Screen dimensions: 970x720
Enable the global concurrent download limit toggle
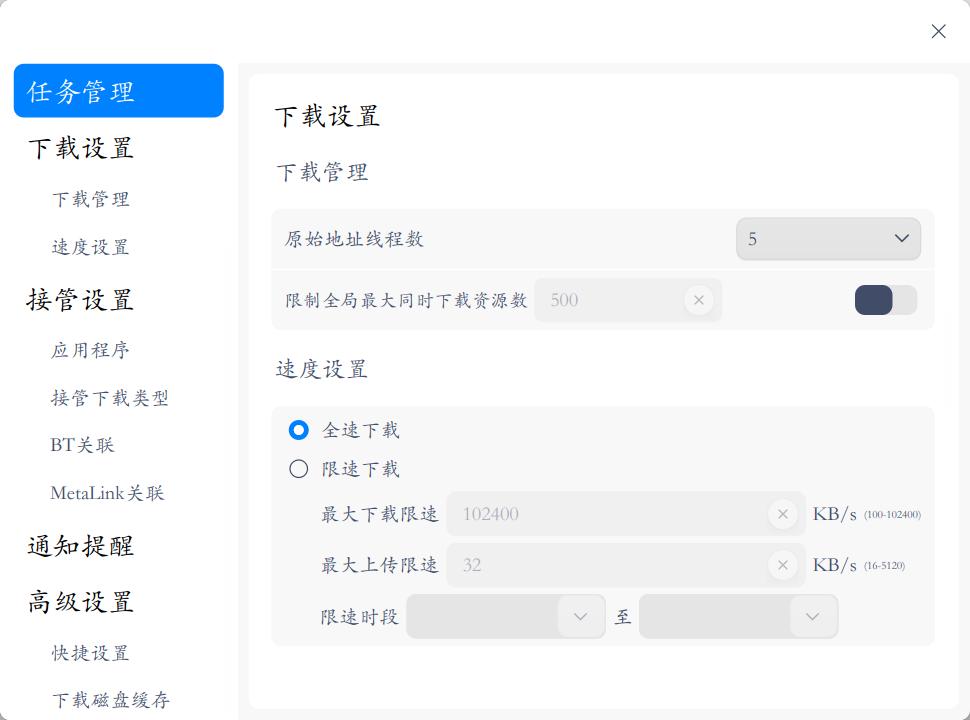coord(884,299)
